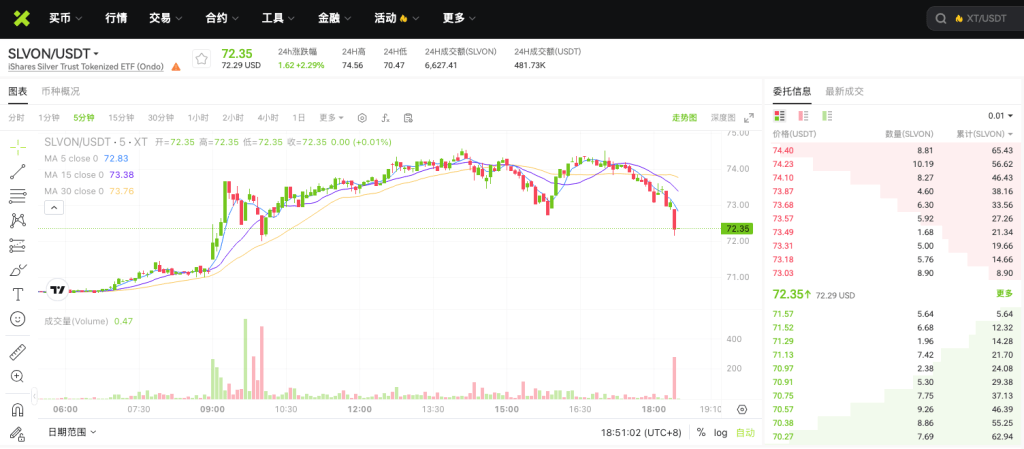Expand the 金融 menu

[x=335, y=18]
